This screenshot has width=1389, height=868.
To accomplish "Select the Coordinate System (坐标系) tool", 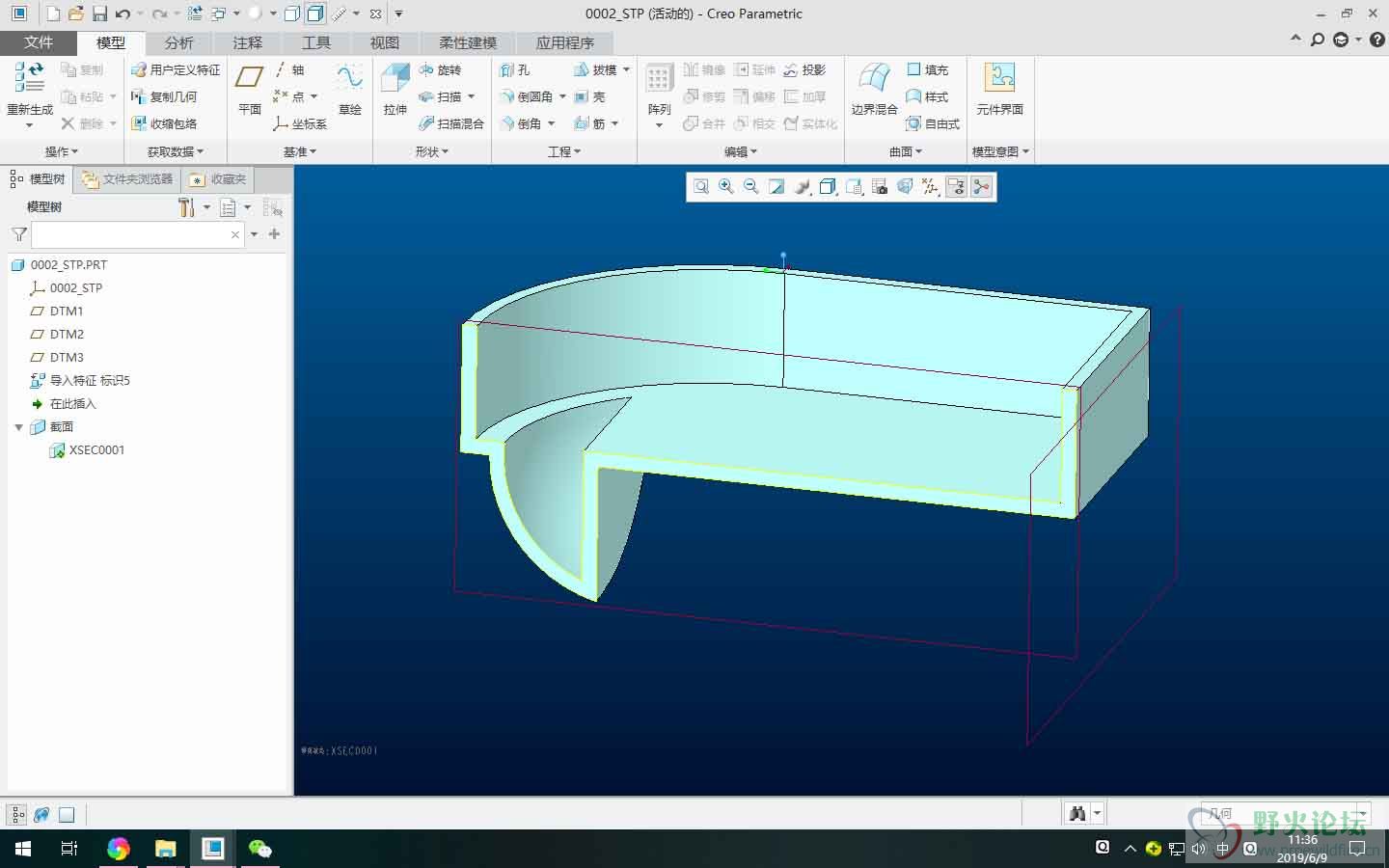I will (x=300, y=123).
